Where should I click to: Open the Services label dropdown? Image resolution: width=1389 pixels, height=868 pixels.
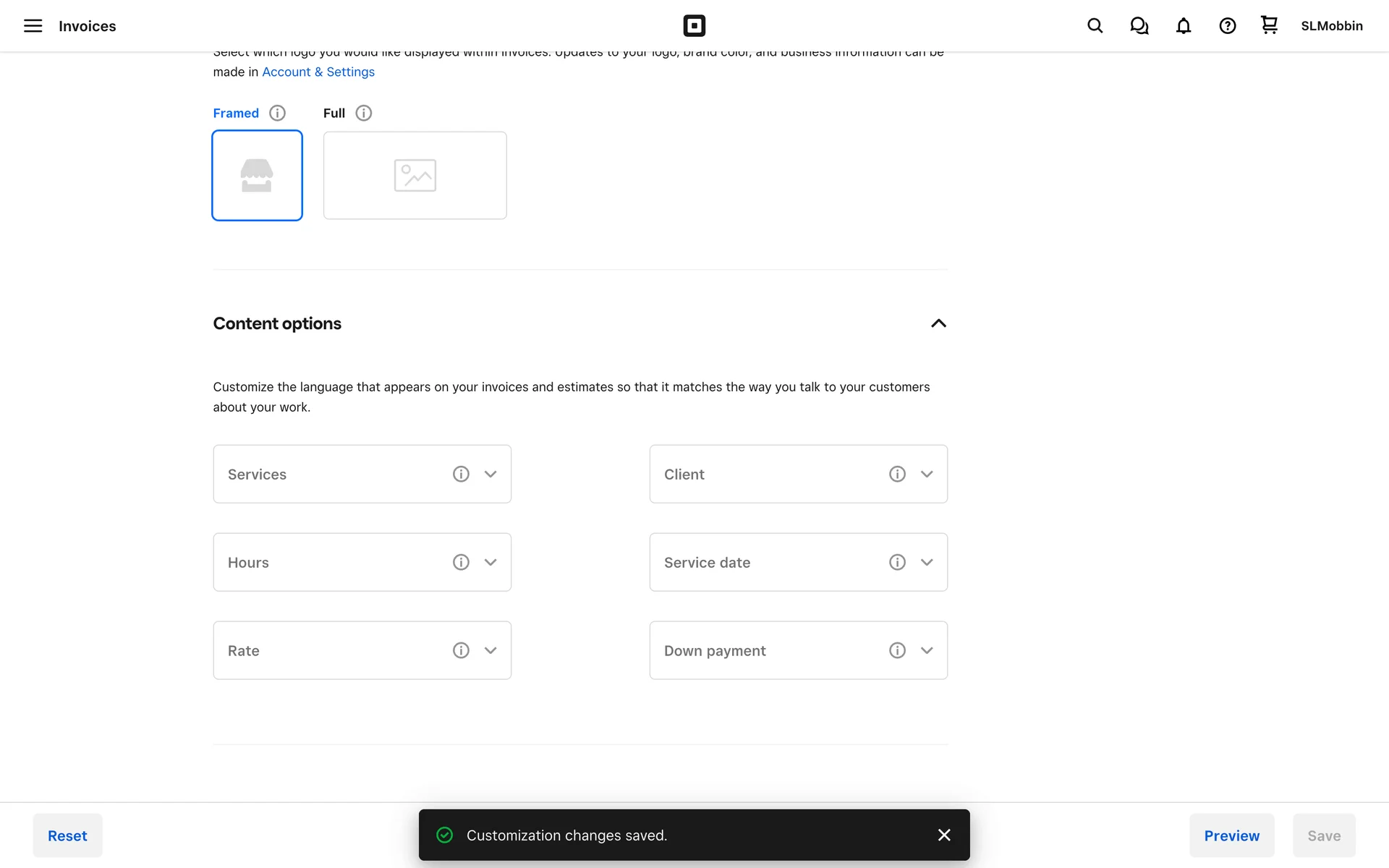click(x=490, y=474)
